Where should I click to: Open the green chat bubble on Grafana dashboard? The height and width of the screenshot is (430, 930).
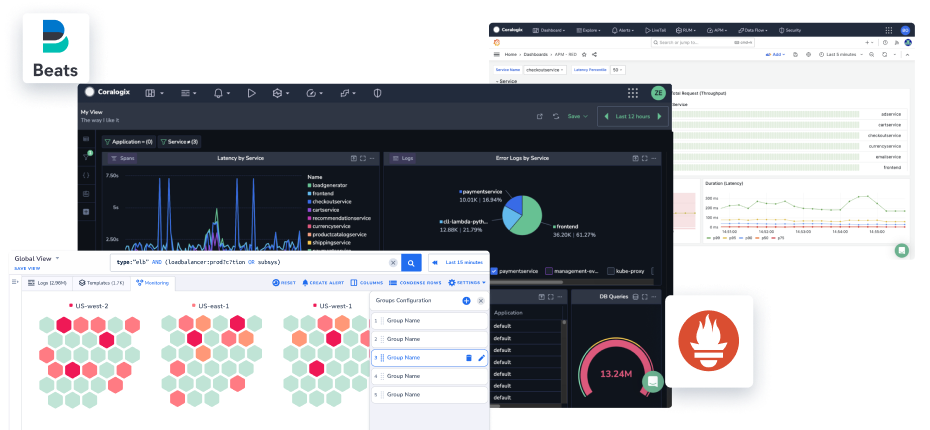[x=902, y=250]
